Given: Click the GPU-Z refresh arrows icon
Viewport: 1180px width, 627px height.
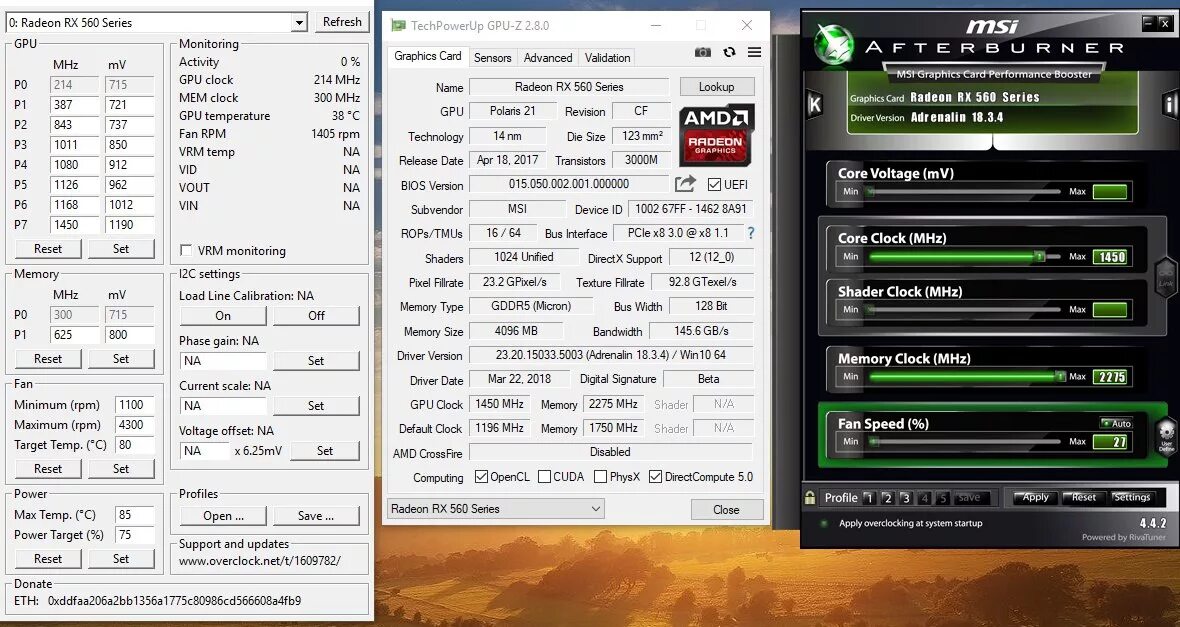Looking at the screenshot, I should (x=728, y=52).
